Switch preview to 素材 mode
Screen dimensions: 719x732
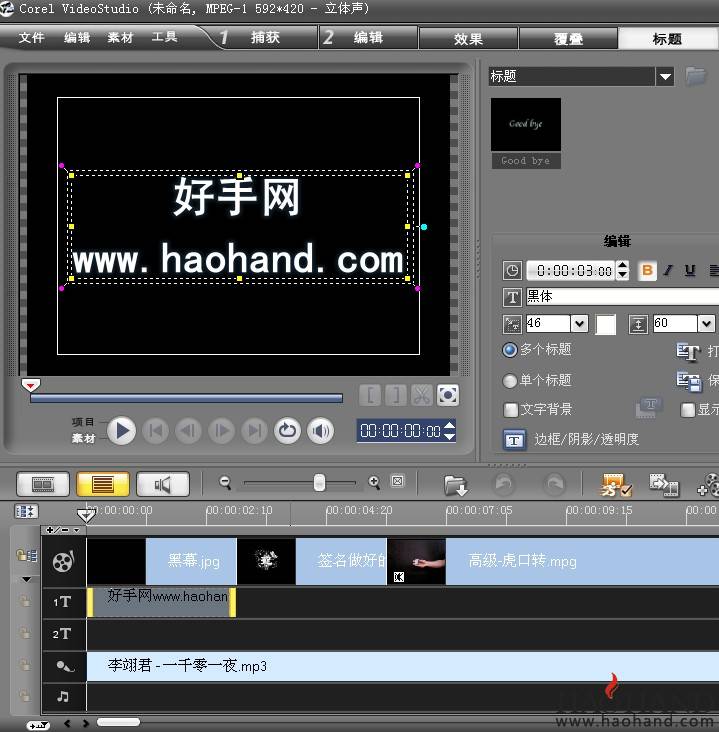pyautogui.click(x=83, y=438)
